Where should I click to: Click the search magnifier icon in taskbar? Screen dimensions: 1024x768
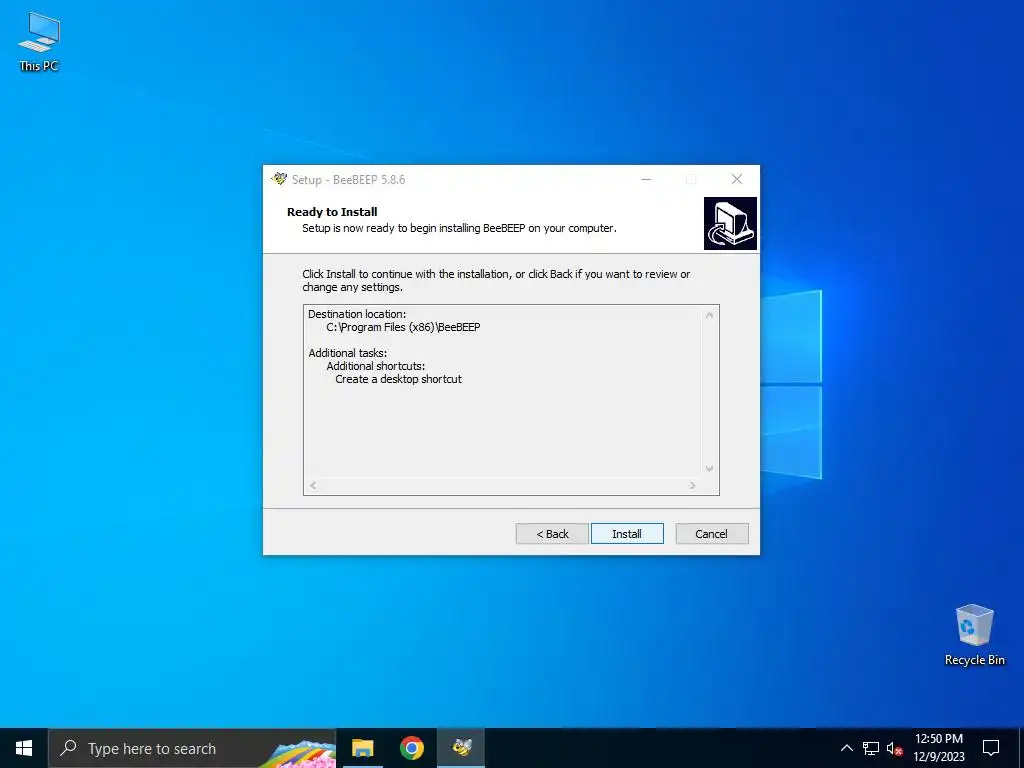[x=68, y=748]
